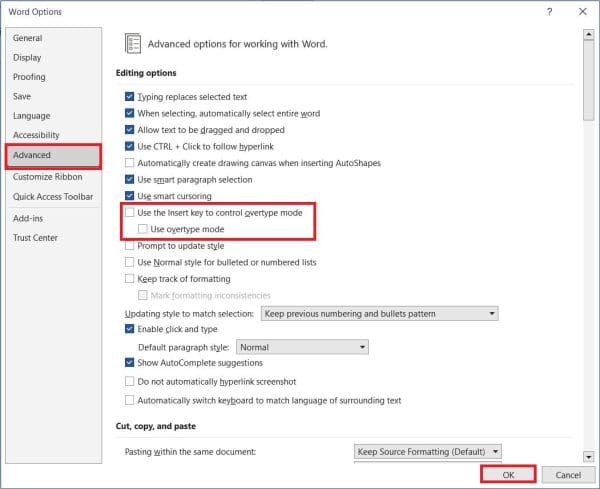
Task: Click the OK button
Action: (x=508, y=474)
